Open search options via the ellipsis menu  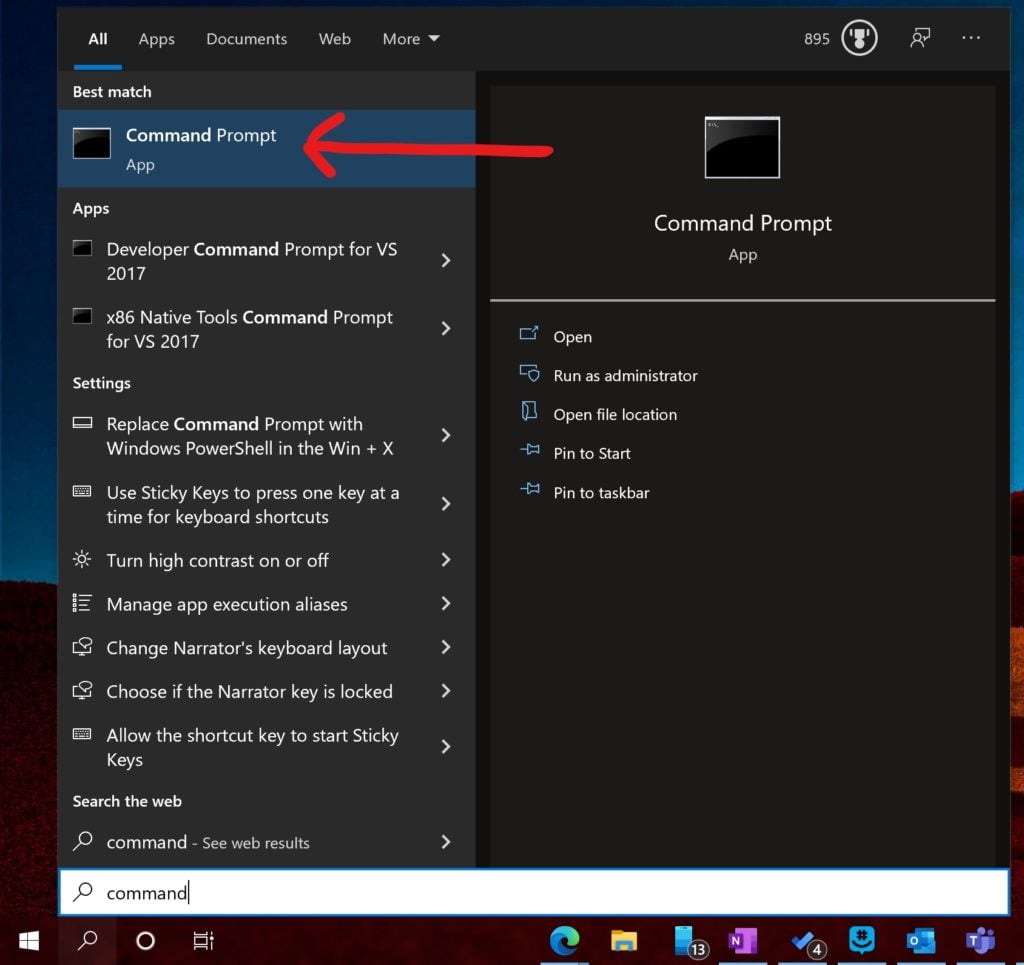tap(971, 38)
